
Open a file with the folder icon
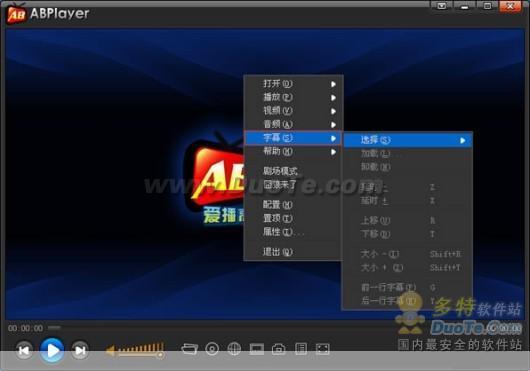(x=189, y=349)
